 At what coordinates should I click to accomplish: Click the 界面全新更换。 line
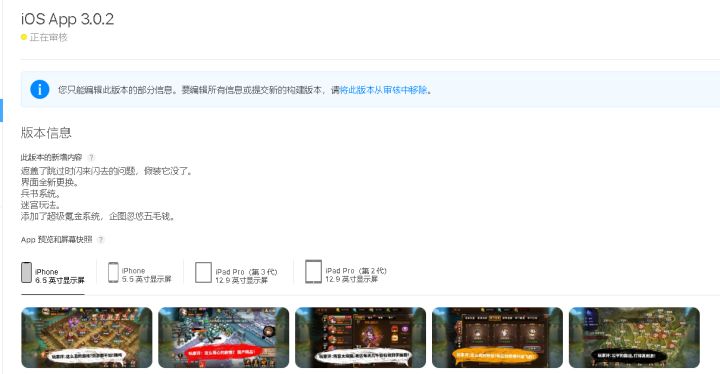[x=50, y=182]
